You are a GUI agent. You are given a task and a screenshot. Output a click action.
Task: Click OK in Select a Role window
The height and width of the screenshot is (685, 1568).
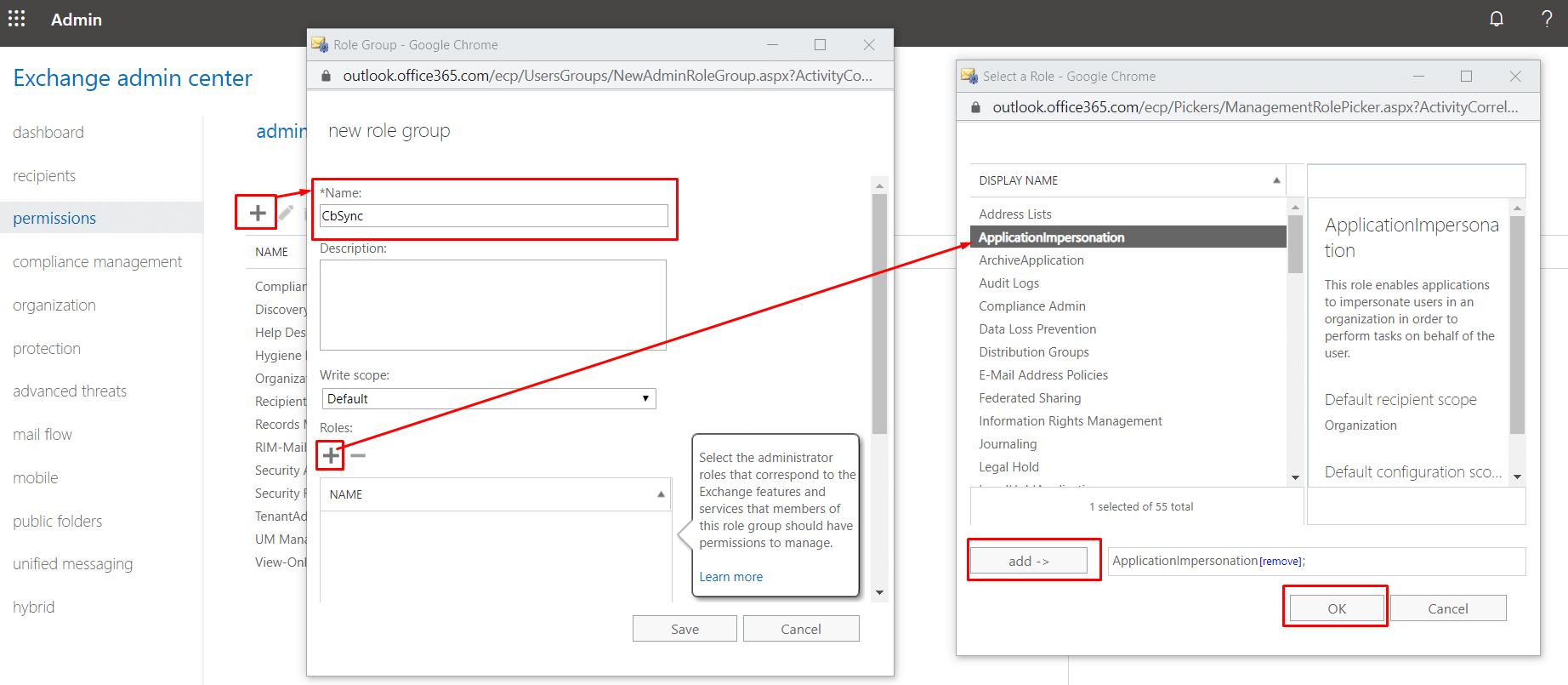(1337, 608)
